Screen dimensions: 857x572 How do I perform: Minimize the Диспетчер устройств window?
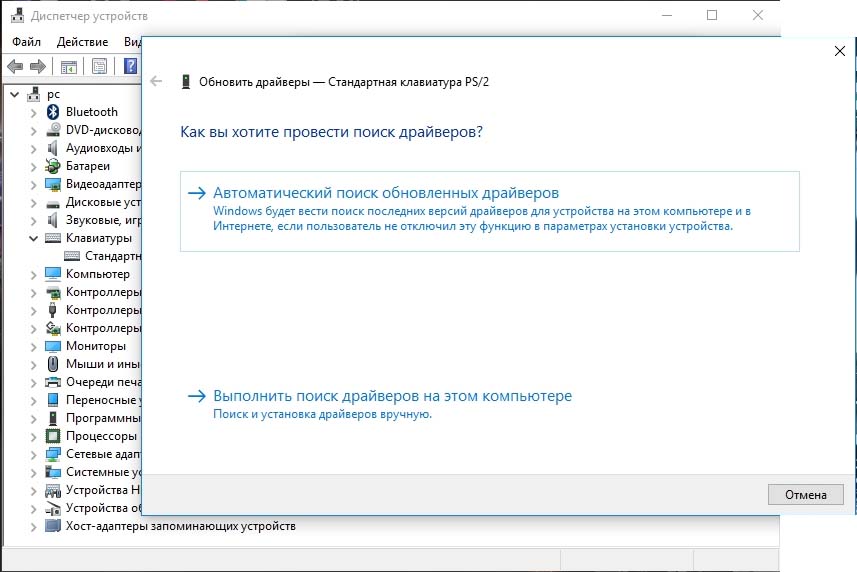[667, 15]
